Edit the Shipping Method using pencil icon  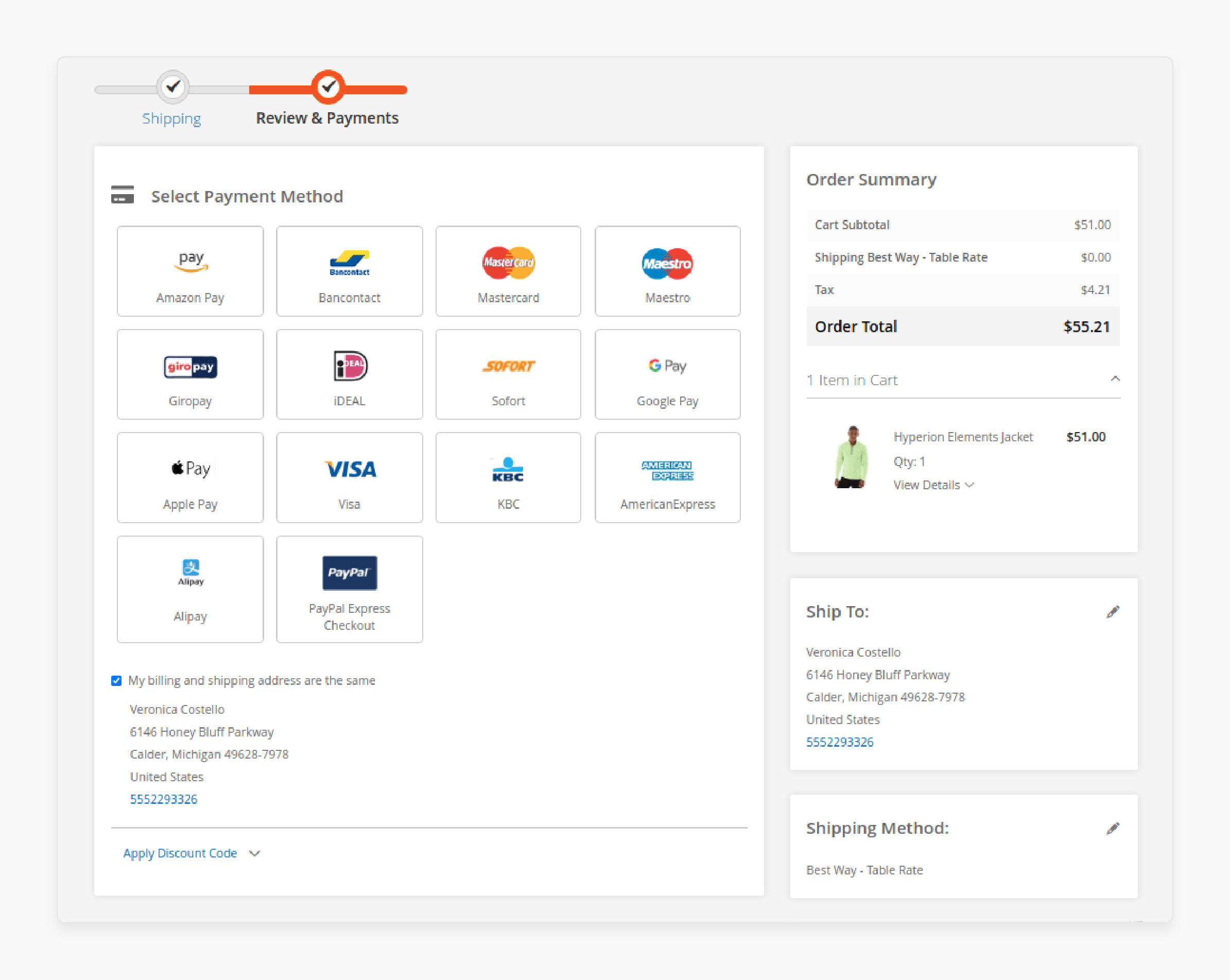coord(1113,828)
